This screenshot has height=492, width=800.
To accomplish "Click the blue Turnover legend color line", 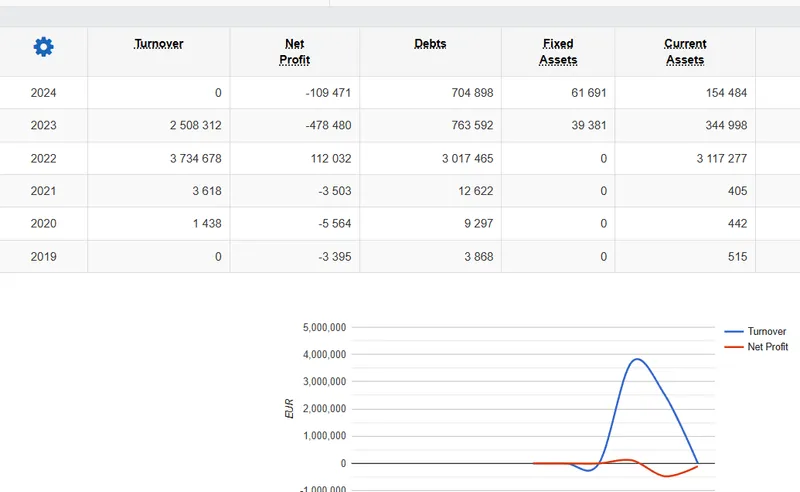I will tap(733, 332).
